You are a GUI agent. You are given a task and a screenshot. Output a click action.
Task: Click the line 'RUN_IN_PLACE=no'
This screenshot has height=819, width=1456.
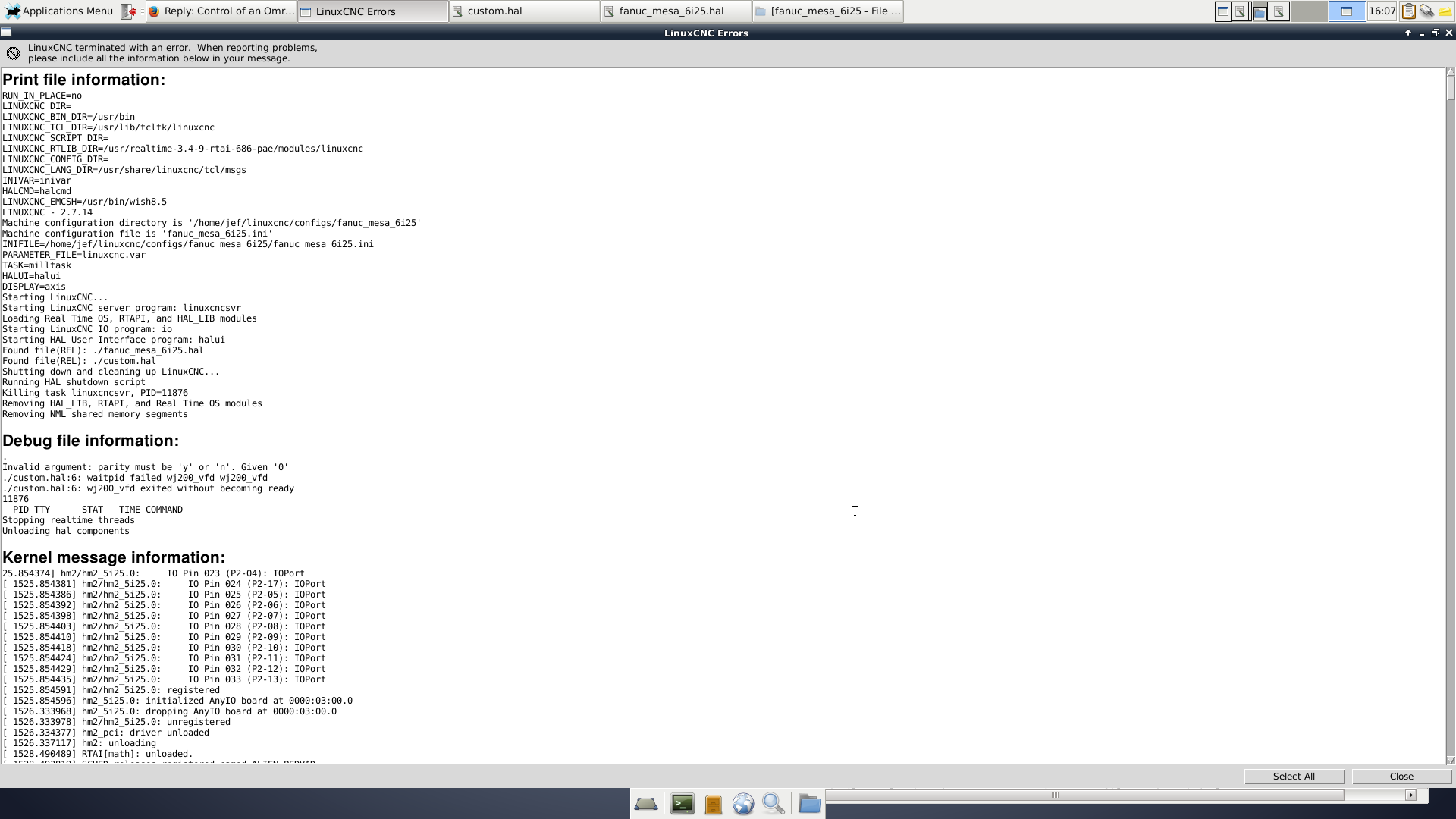42,96
